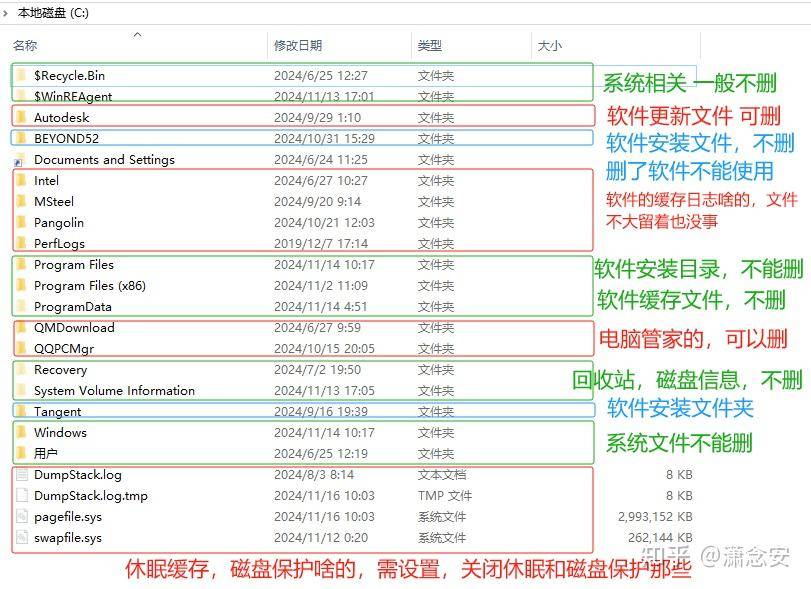The height and width of the screenshot is (589, 811).
Task: Select the Windows folder name
Action: pyautogui.click(x=61, y=432)
